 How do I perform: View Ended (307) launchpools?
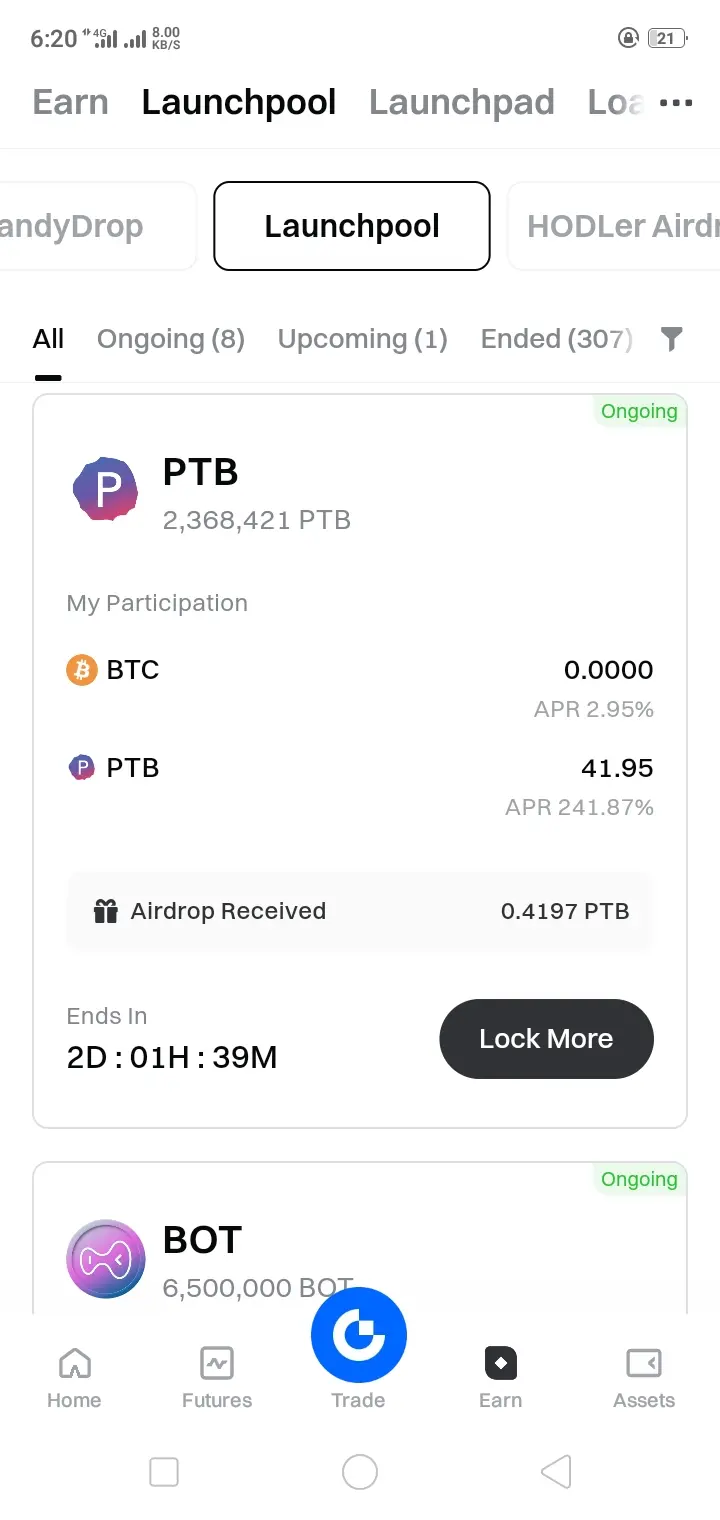coord(556,339)
